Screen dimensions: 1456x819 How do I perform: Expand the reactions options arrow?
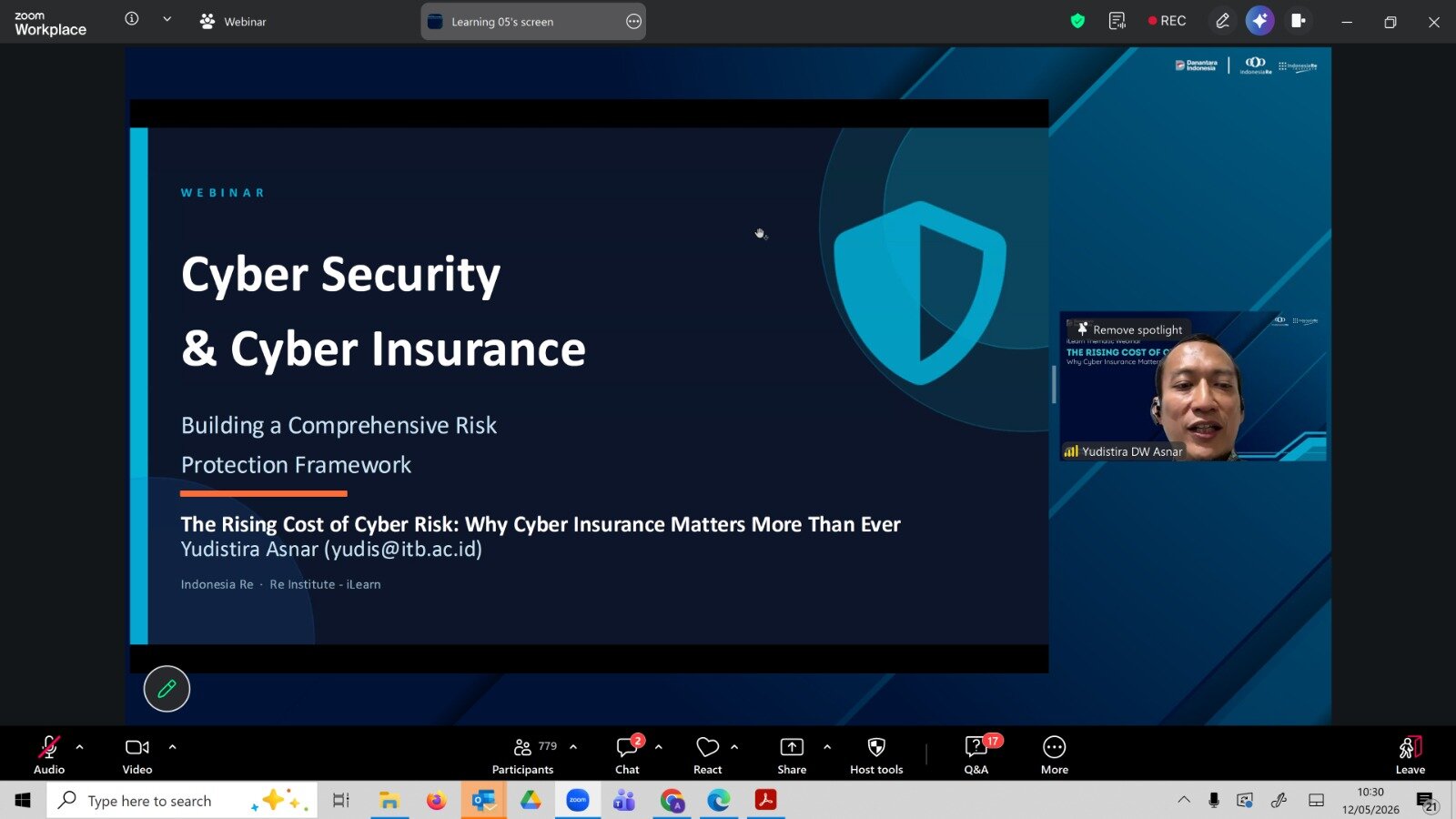click(734, 747)
